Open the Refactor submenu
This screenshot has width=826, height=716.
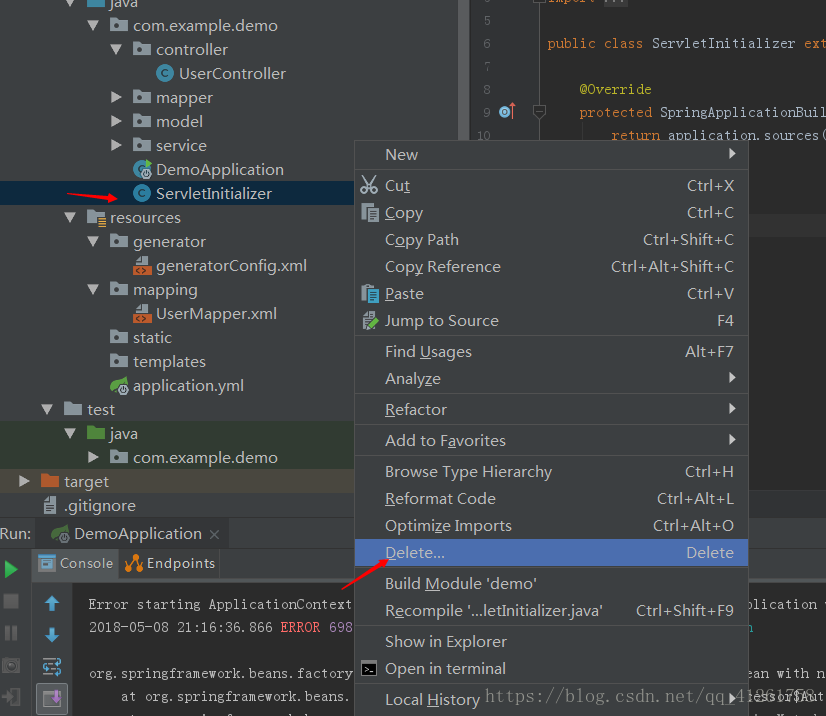pos(552,409)
